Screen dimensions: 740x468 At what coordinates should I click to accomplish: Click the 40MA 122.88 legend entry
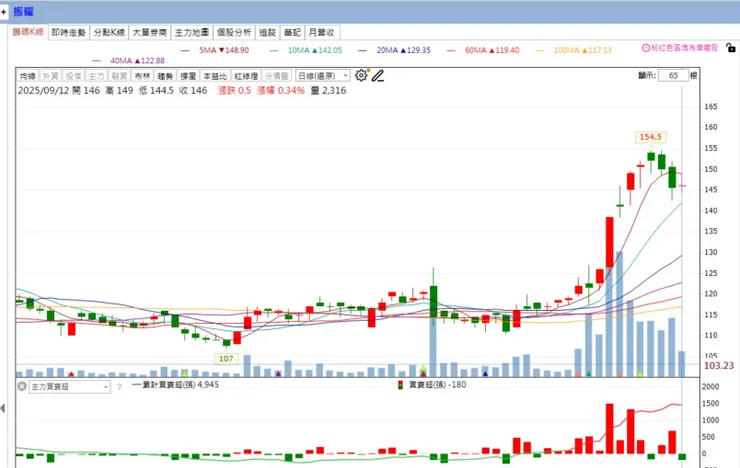click(x=129, y=60)
